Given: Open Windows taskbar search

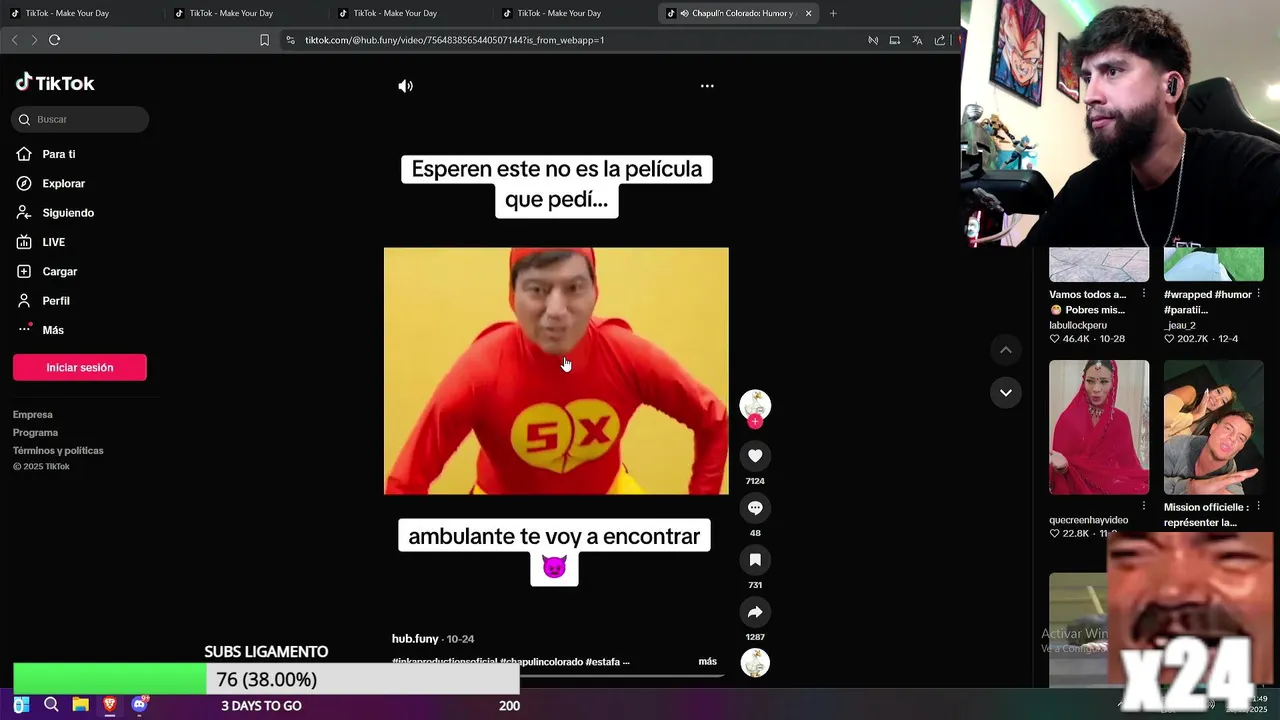Looking at the screenshot, I should 51,705.
